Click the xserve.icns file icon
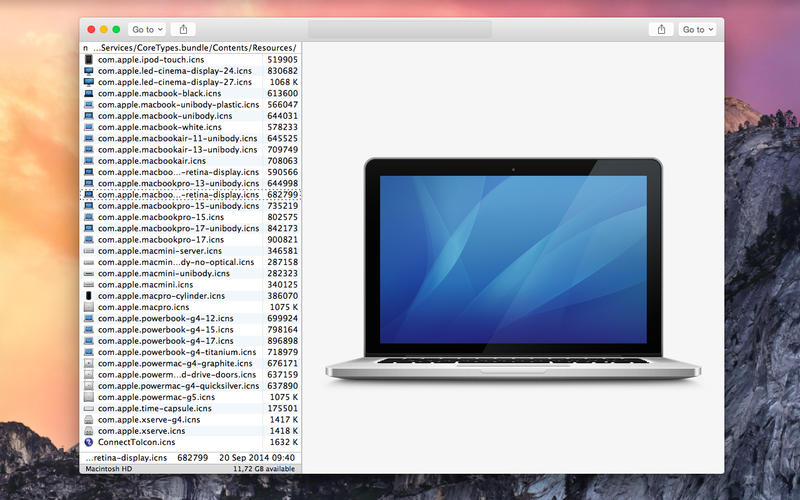The width and height of the screenshot is (800, 500). click(89, 431)
